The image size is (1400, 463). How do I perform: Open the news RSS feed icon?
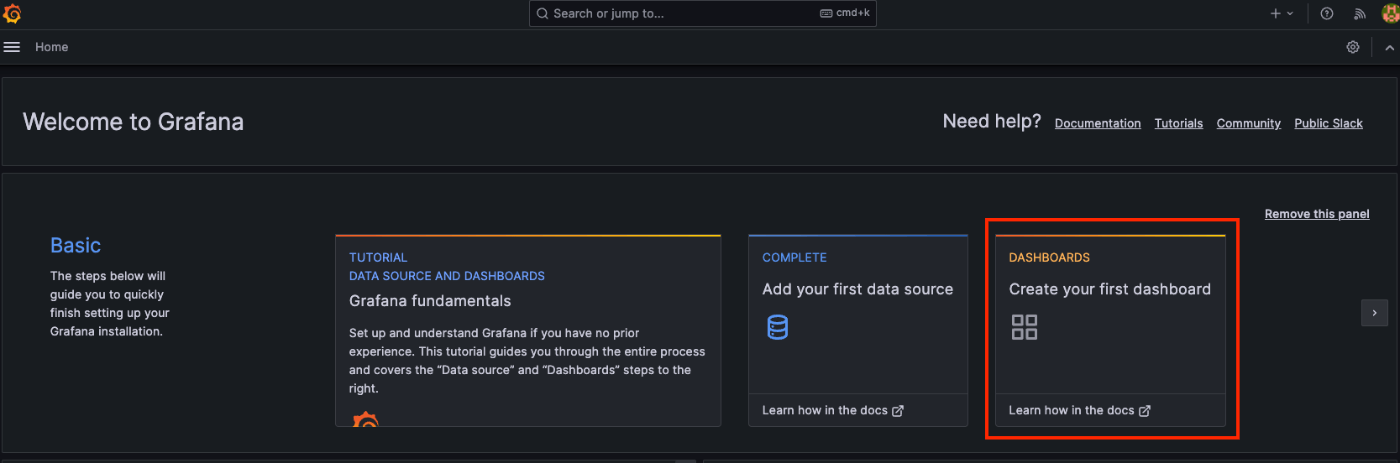pos(1359,14)
